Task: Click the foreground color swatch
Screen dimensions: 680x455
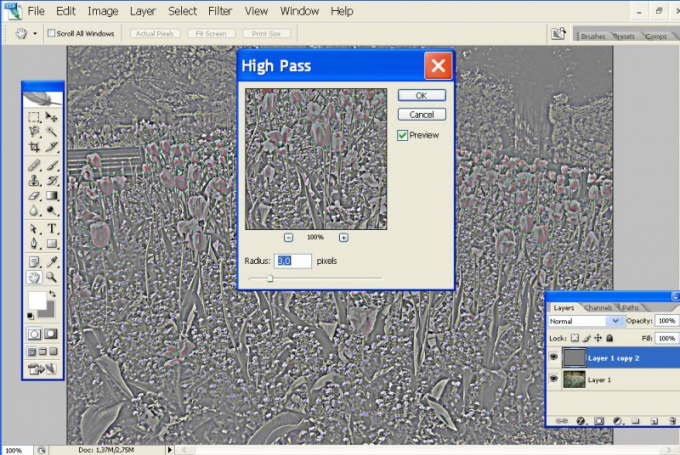Action: click(x=37, y=300)
